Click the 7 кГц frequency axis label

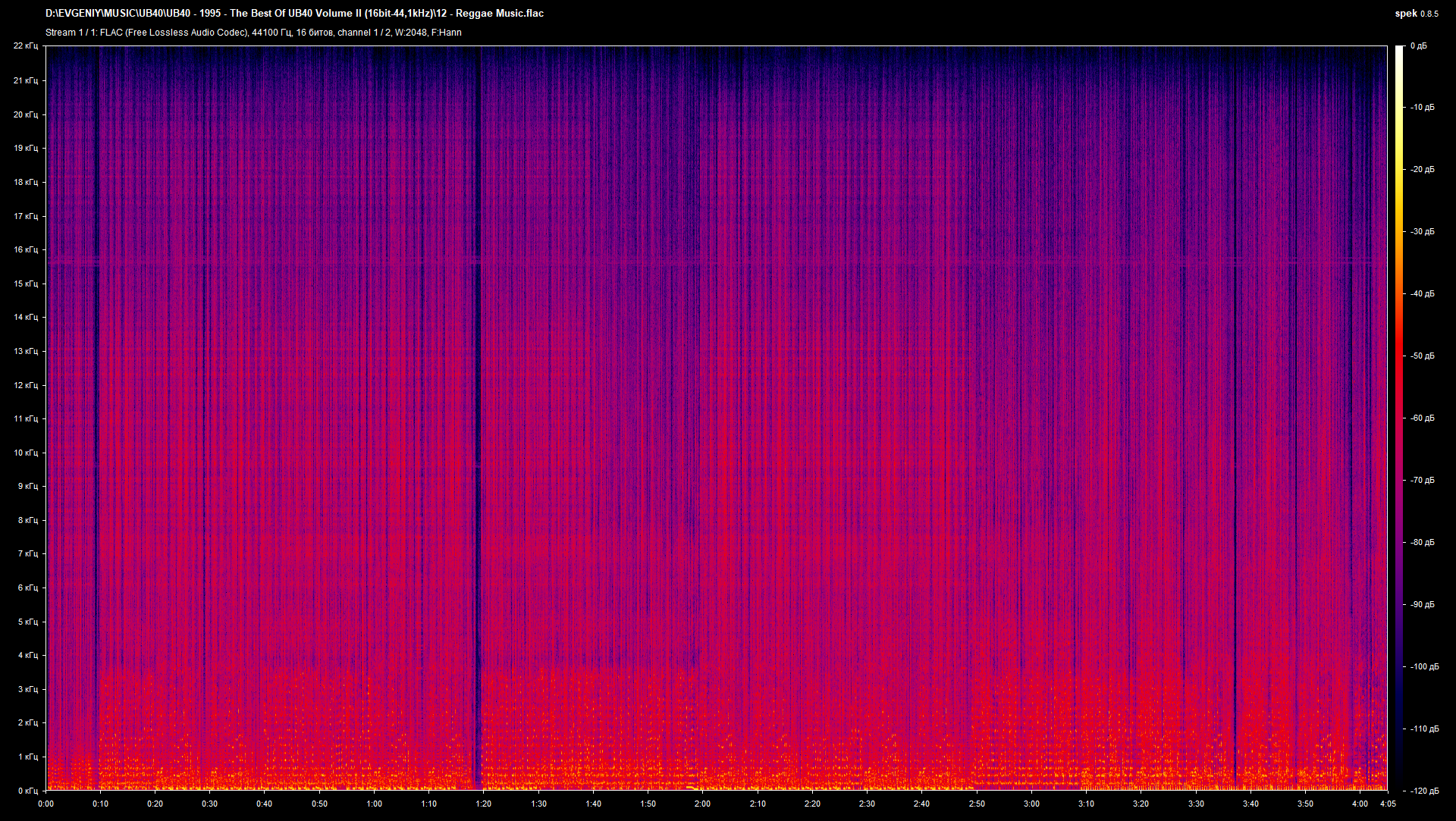(27, 553)
